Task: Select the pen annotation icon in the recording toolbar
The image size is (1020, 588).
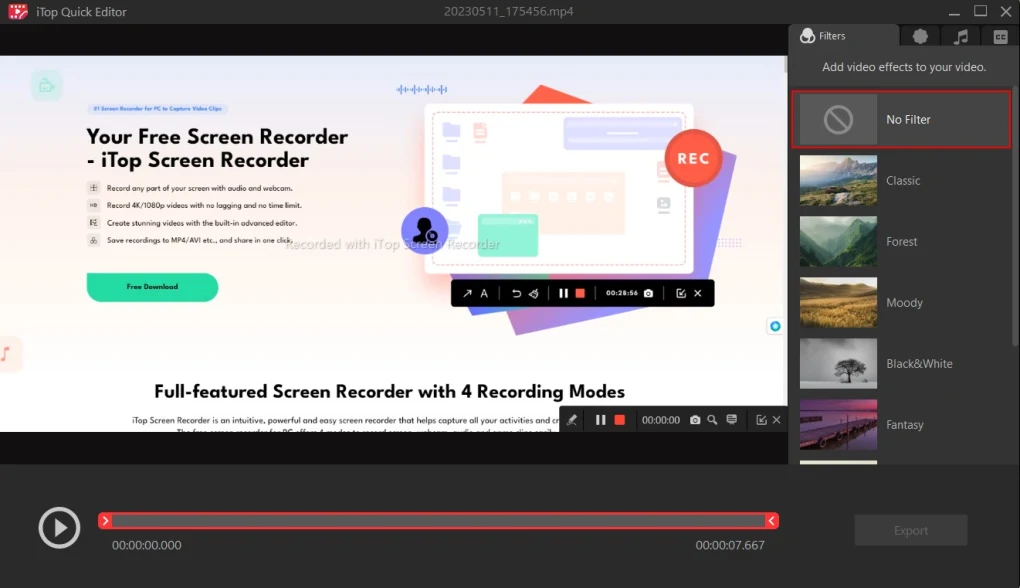Action: [571, 420]
